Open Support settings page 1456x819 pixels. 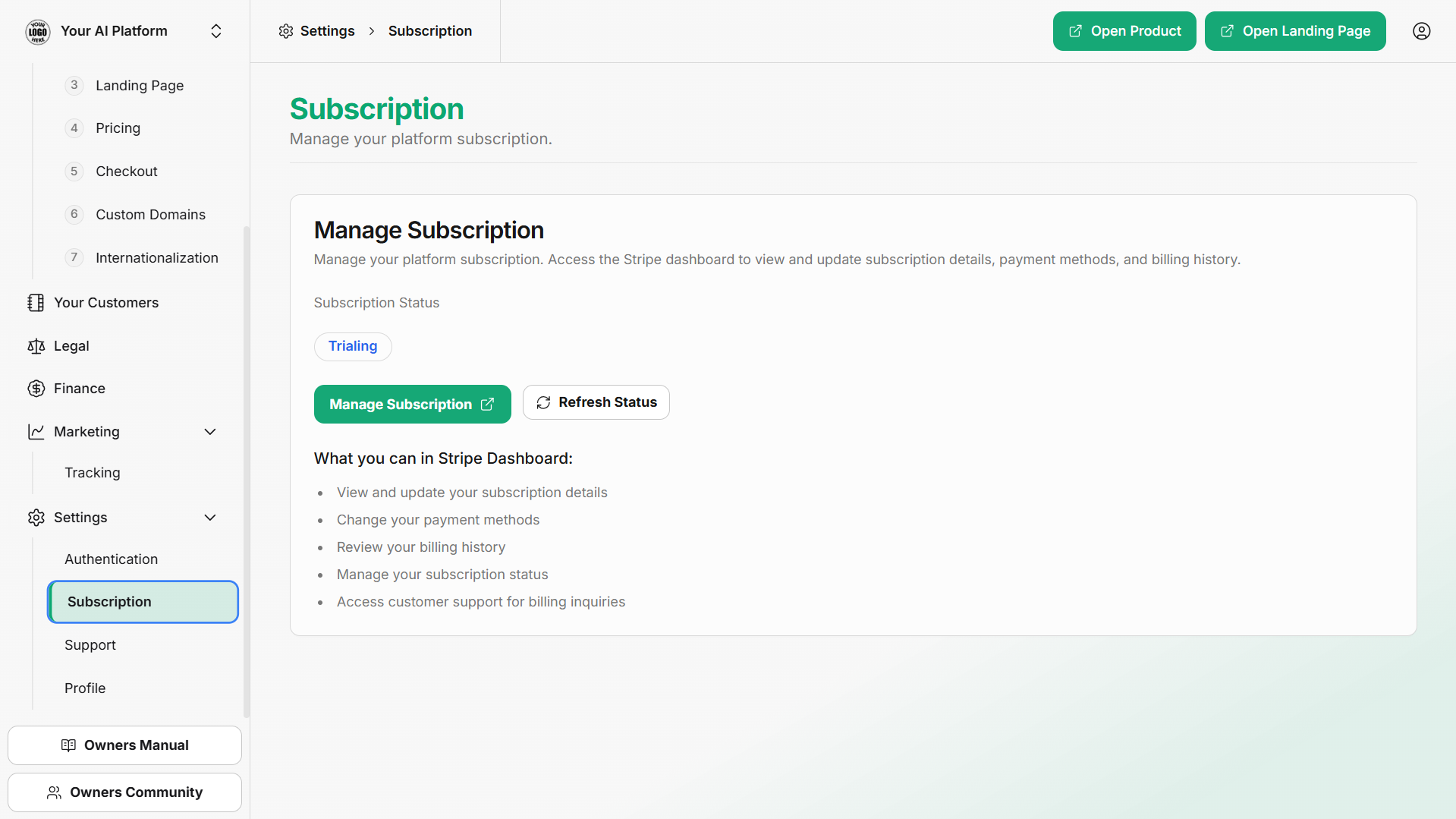click(90, 645)
